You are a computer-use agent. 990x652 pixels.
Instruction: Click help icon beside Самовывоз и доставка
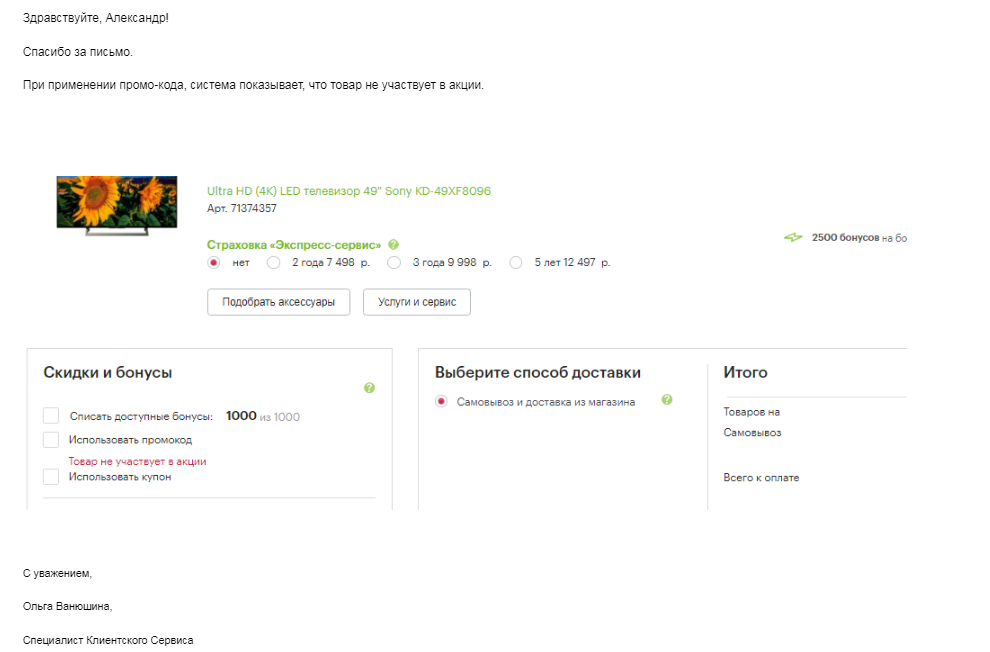(667, 400)
